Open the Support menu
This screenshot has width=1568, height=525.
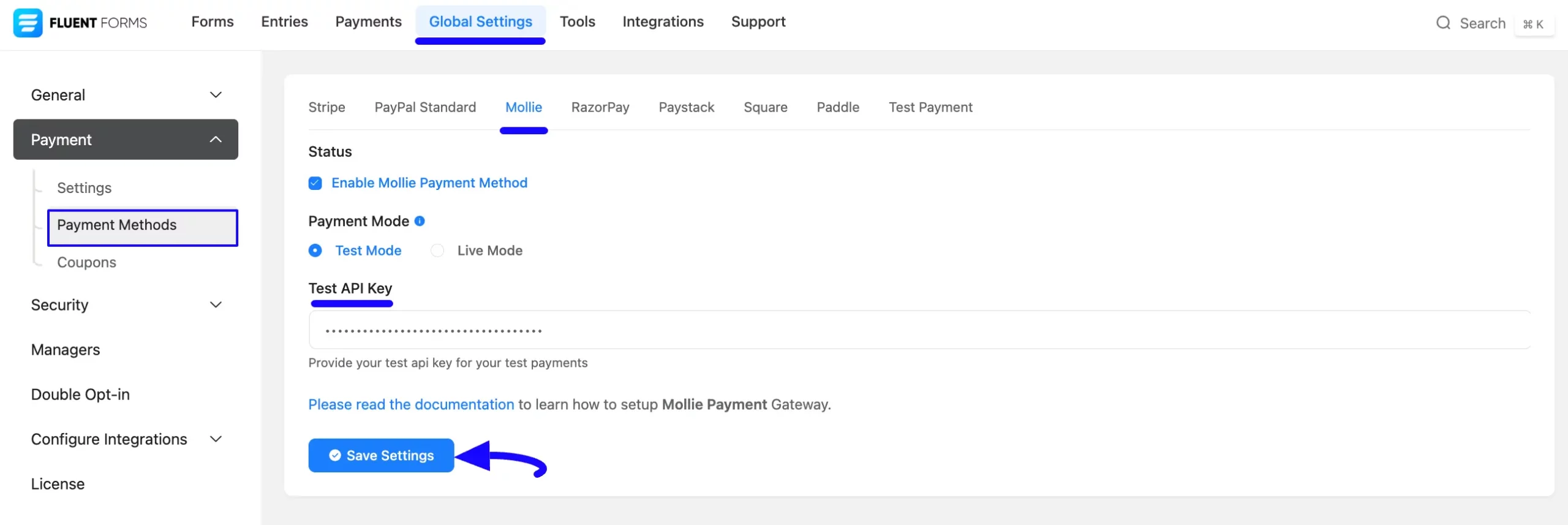coord(758,22)
